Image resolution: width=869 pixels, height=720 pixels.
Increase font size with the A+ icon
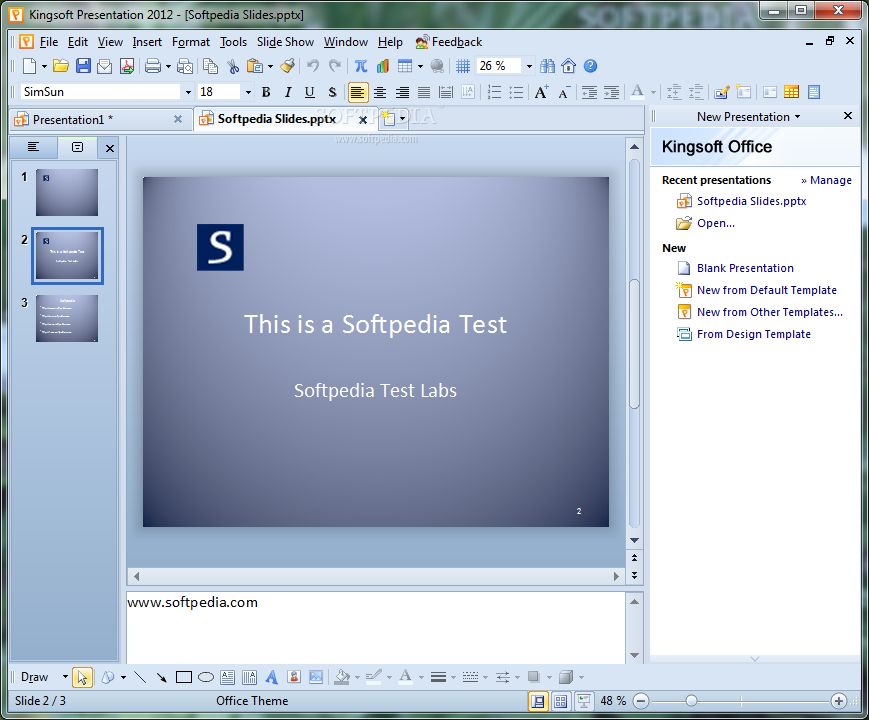[541, 92]
